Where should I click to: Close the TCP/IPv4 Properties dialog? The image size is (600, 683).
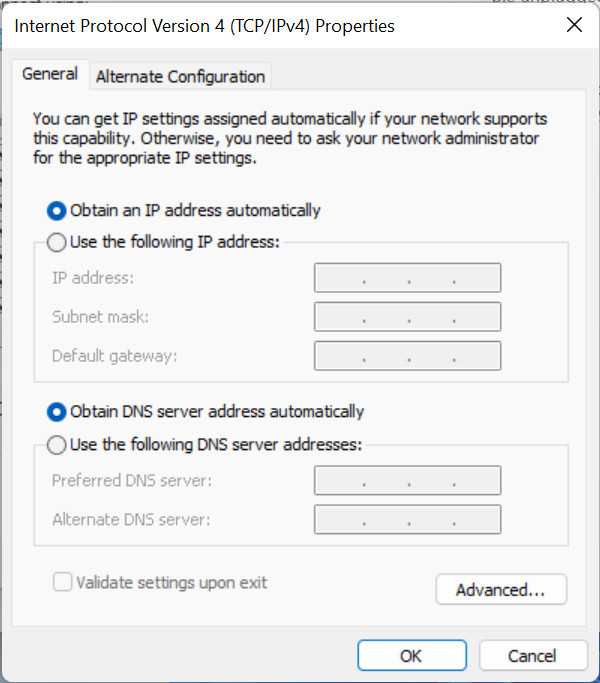click(574, 25)
